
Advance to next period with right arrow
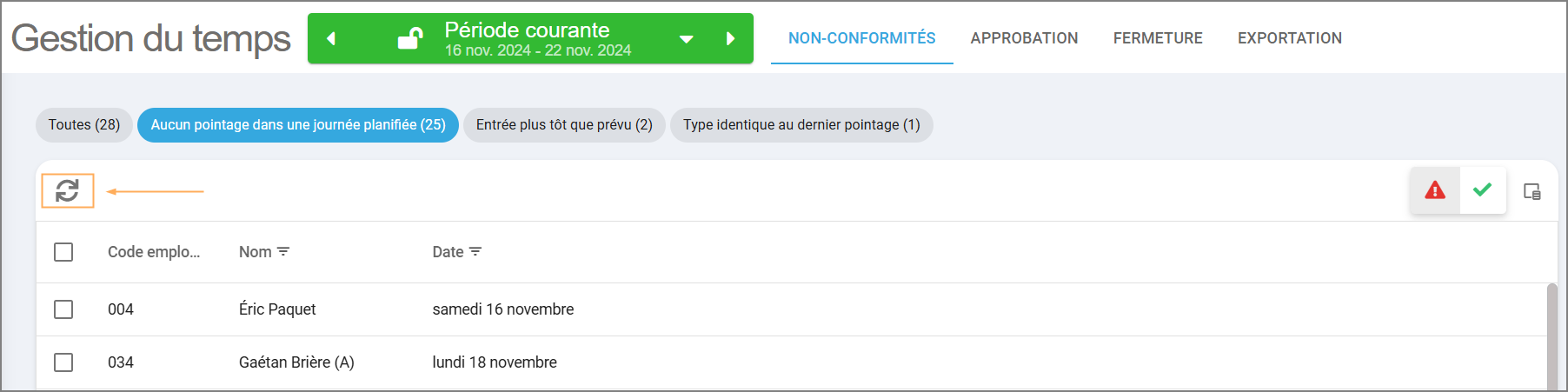(730, 38)
